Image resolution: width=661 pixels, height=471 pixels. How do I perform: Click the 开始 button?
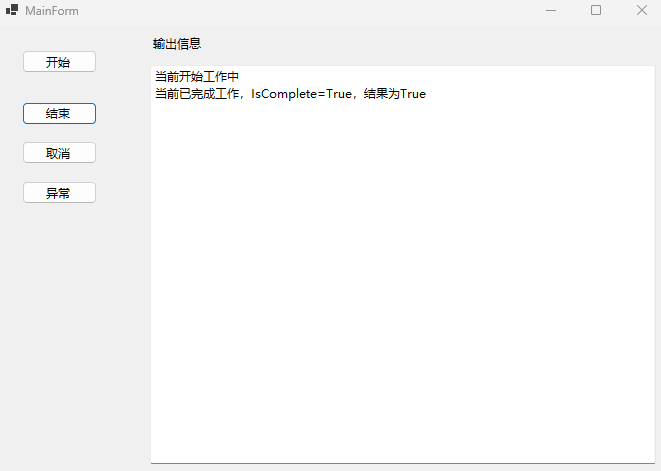(x=59, y=62)
